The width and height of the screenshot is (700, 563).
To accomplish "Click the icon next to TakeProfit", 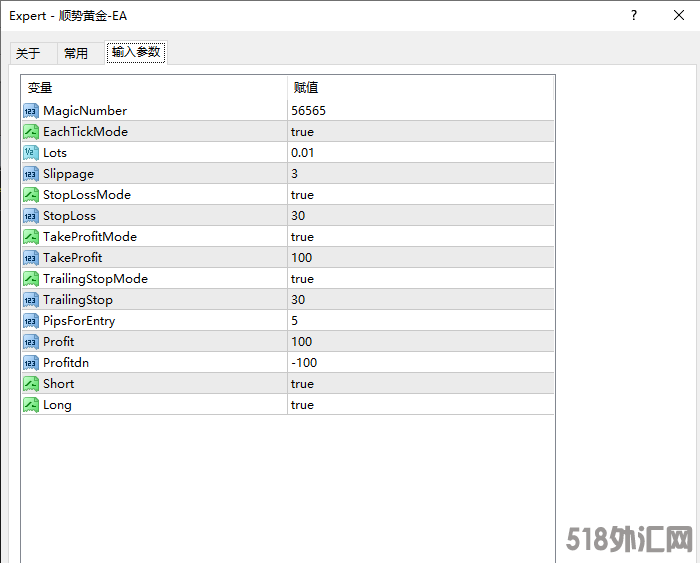I will (31, 258).
